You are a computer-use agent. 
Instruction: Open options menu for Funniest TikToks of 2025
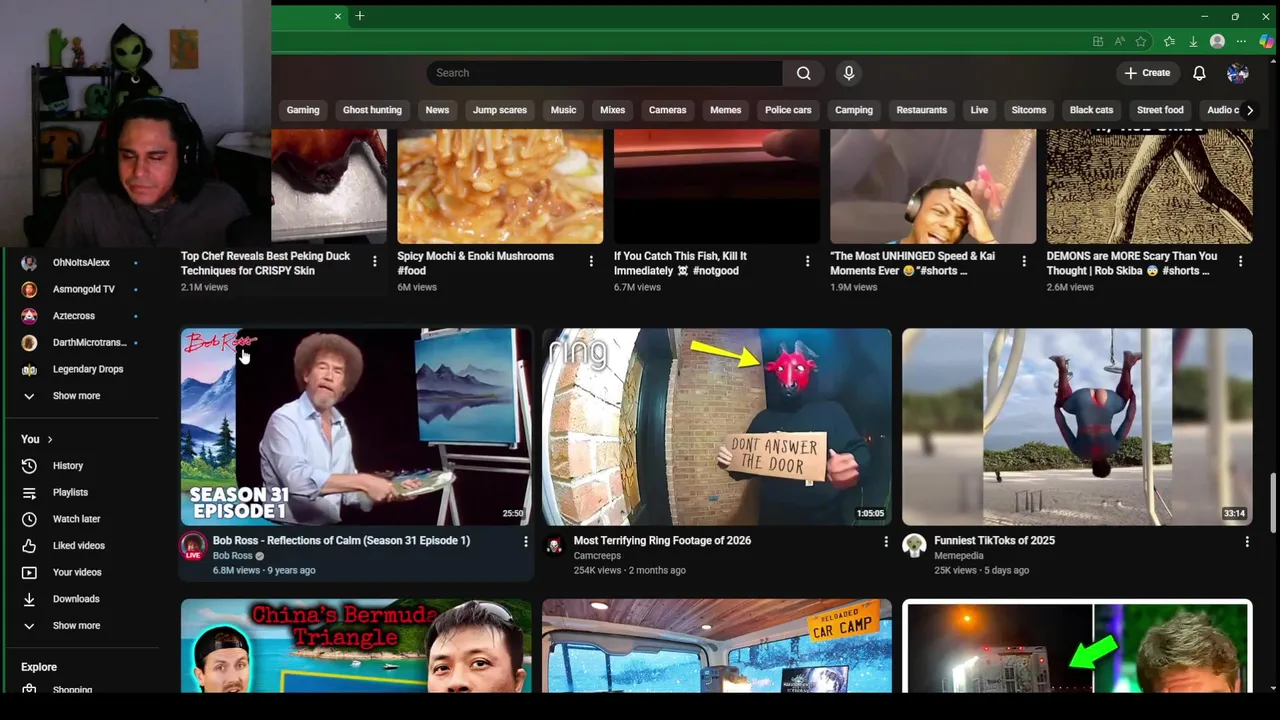point(1247,541)
